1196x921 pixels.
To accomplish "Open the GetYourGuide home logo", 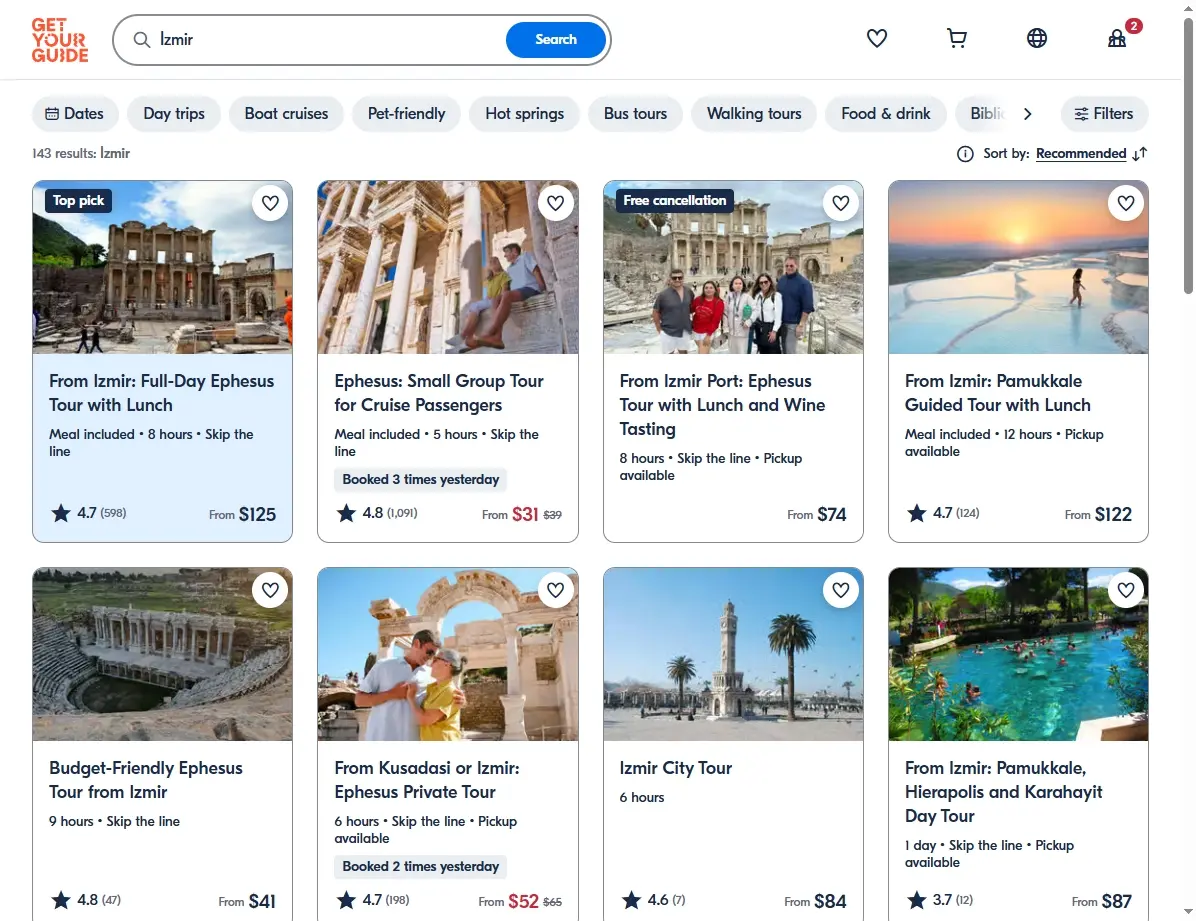I will click(59, 40).
